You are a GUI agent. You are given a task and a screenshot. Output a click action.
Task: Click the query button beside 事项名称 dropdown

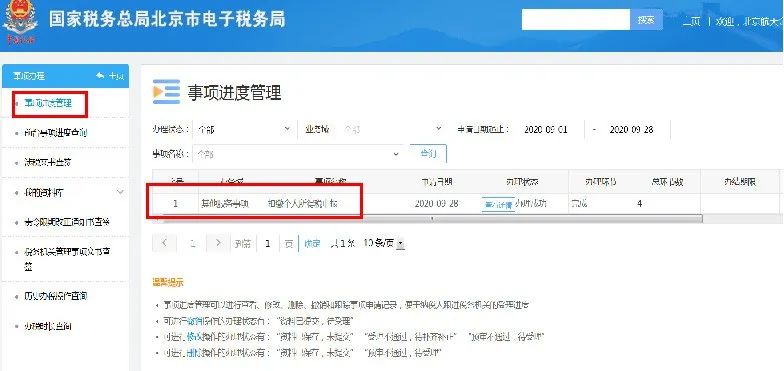tap(428, 154)
